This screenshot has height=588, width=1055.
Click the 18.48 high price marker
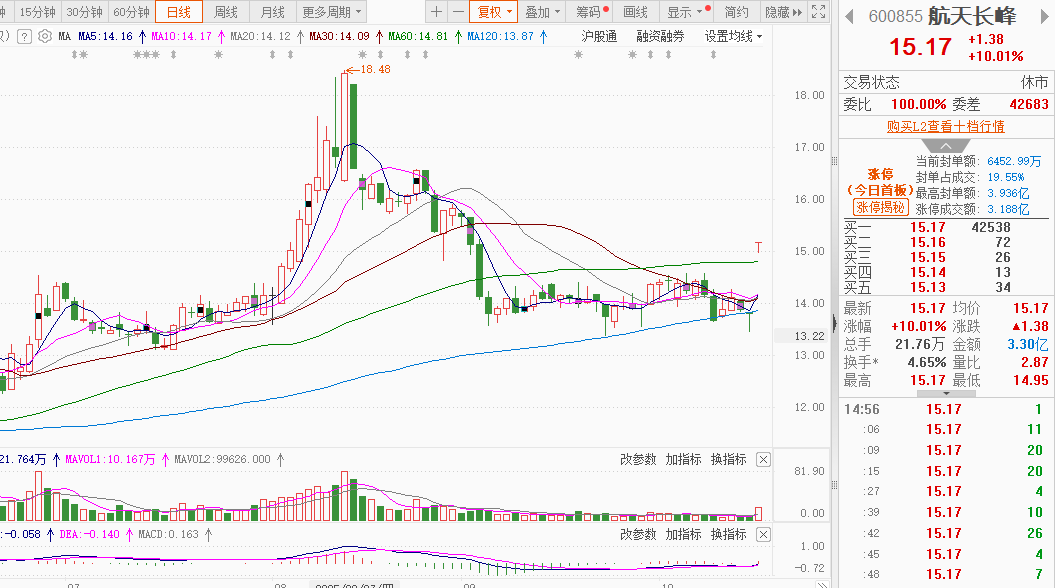point(375,69)
